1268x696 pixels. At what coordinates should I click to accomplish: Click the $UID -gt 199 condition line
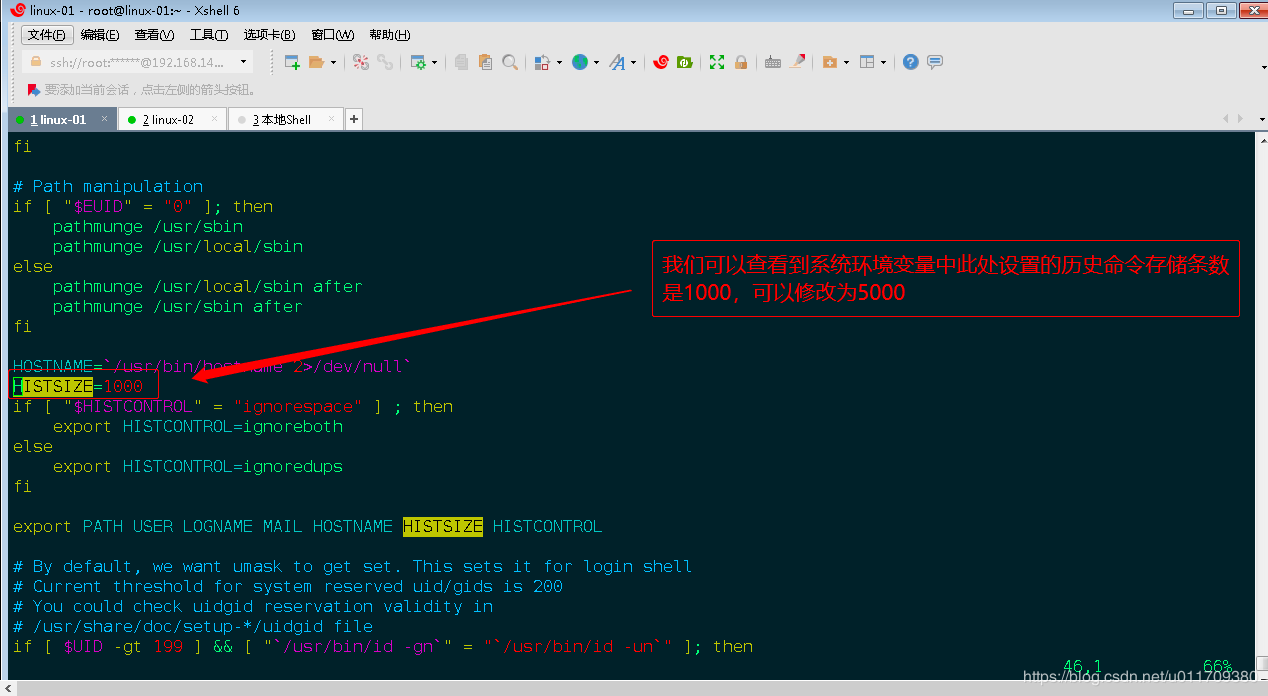pyautogui.click(x=383, y=646)
